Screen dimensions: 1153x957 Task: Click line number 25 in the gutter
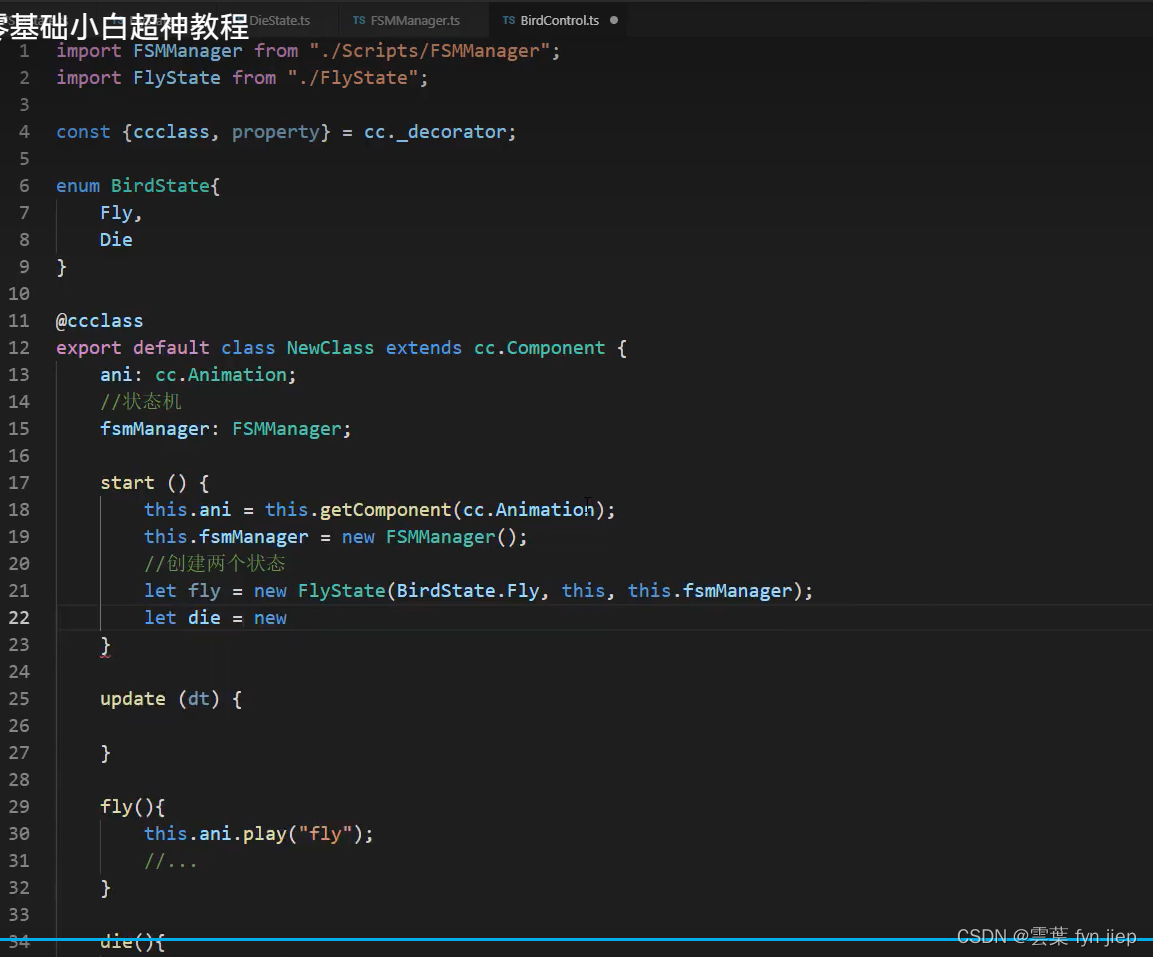click(19, 699)
